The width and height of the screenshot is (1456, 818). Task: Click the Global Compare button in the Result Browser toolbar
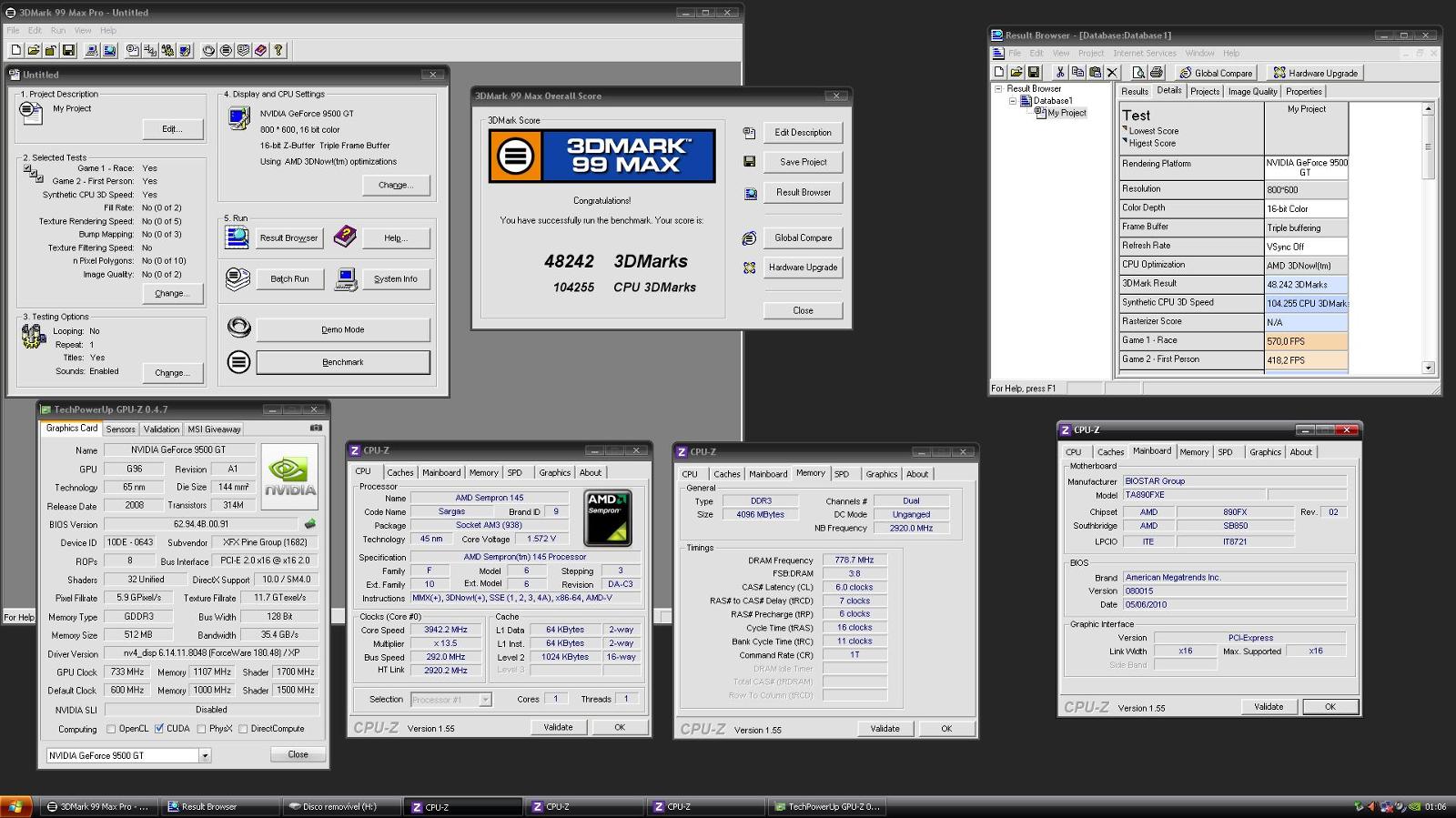(x=1216, y=73)
